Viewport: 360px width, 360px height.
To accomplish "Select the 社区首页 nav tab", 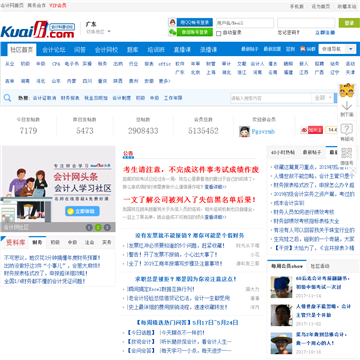I will tap(21, 50).
